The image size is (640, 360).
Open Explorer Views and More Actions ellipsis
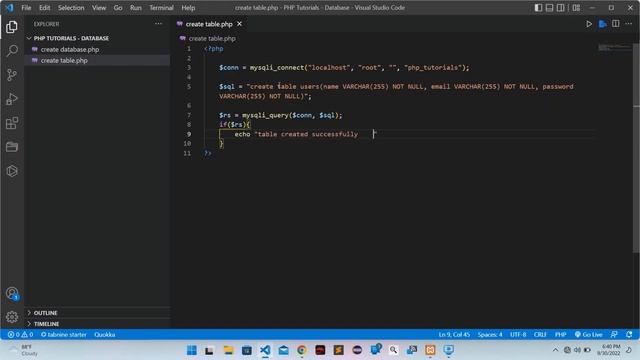click(158, 24)
